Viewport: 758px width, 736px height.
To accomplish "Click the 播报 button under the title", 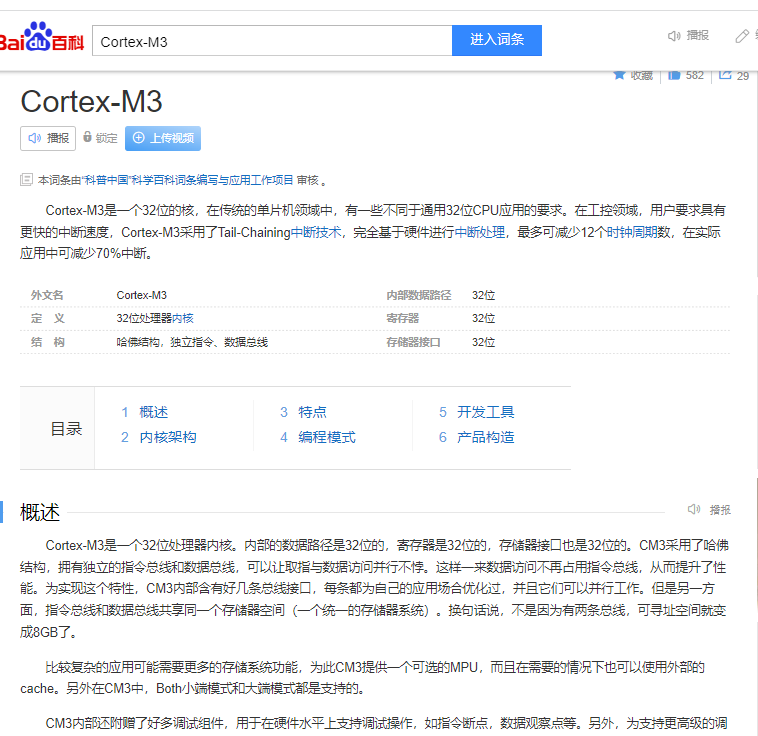I will (48, 138).
